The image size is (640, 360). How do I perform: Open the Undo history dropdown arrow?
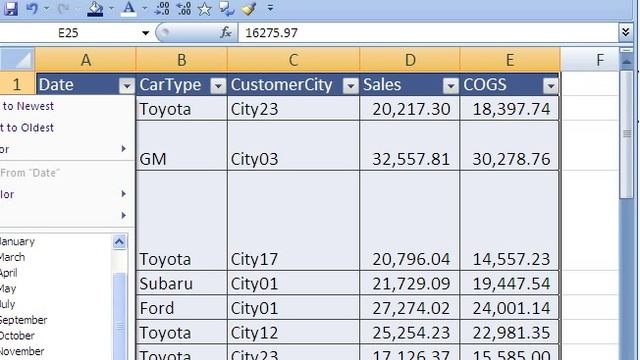point(46,8)
